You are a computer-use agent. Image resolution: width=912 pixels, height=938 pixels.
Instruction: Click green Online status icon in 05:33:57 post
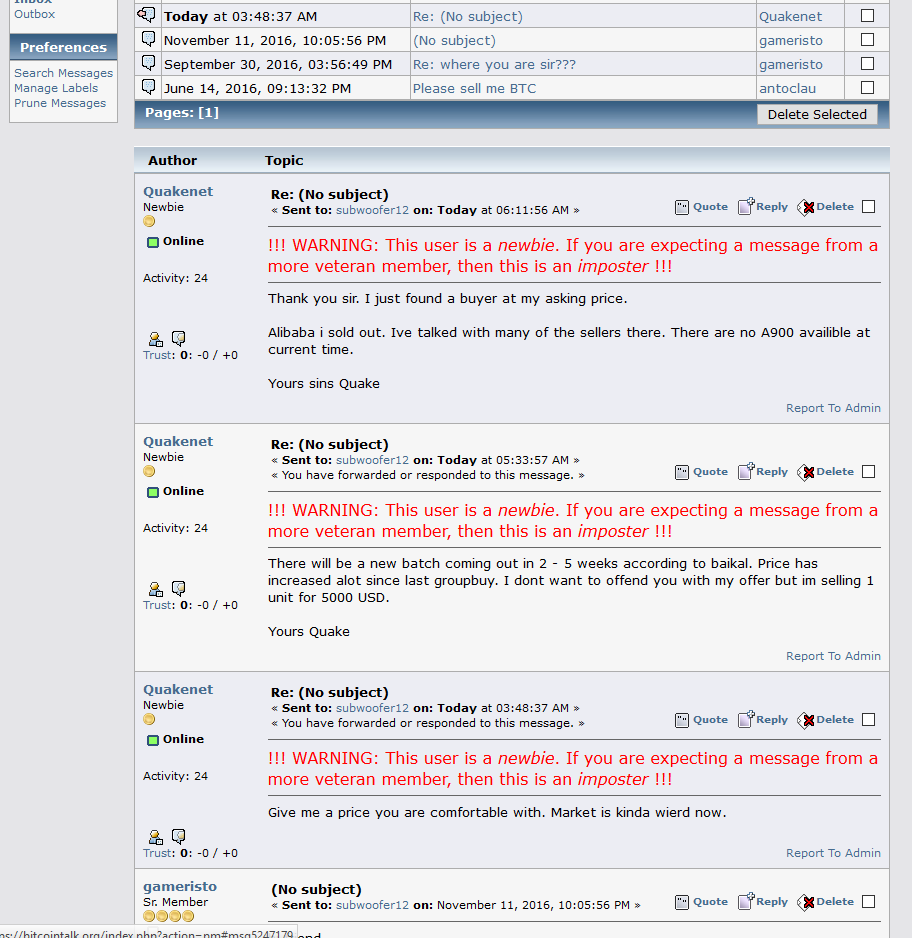coord(153,492)
